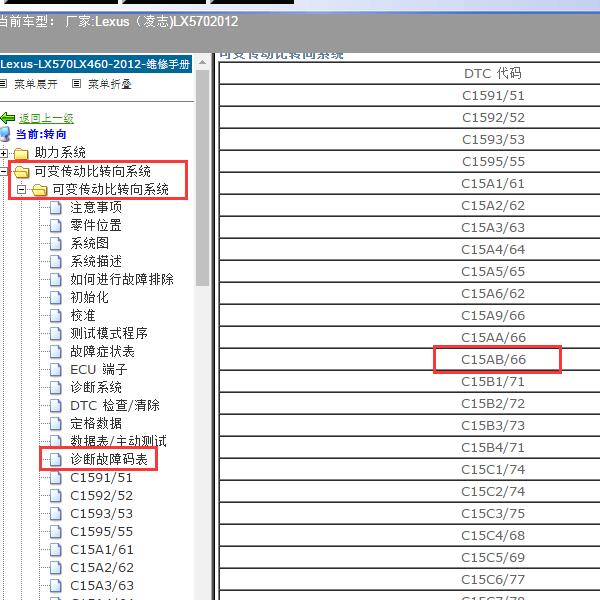Image resolution: width=600 pixels, height=600 pixels.
Task: Open the 定格数据 document icon
Action: pos(56,424)
